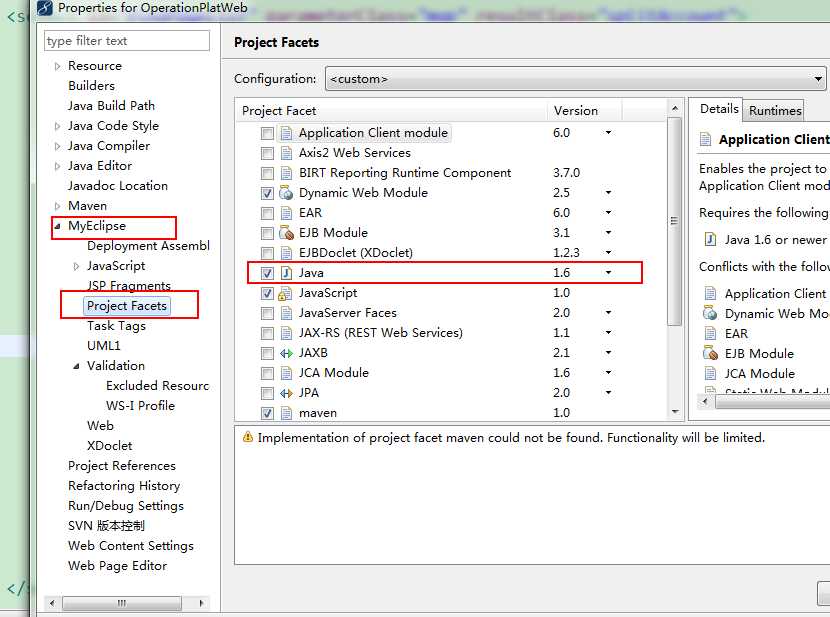This screenshot has width=830, height=617.
Task: Expand the Resource tree node
Action: click(x=57, y=66)
